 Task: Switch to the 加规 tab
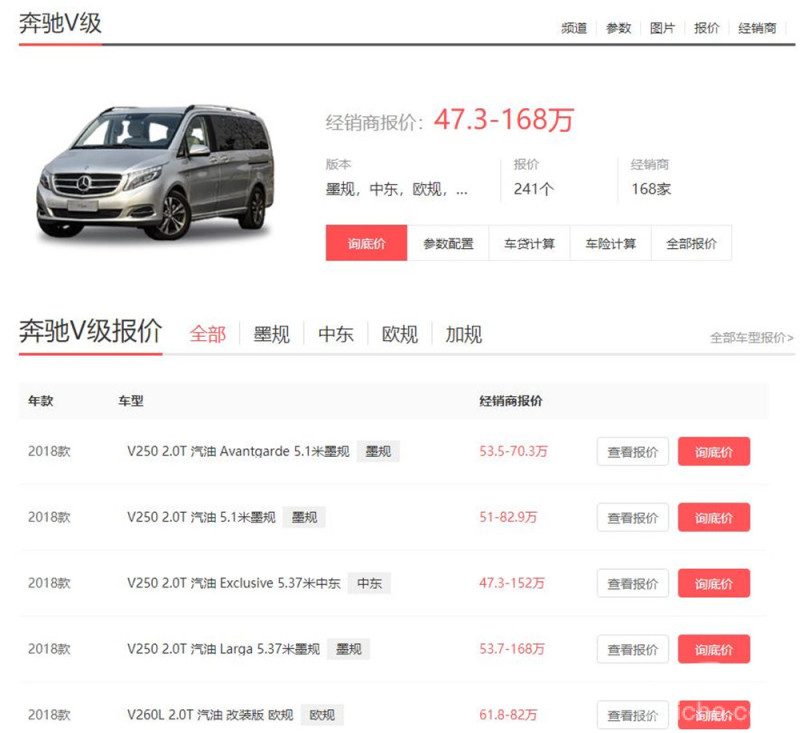(463, 334)
